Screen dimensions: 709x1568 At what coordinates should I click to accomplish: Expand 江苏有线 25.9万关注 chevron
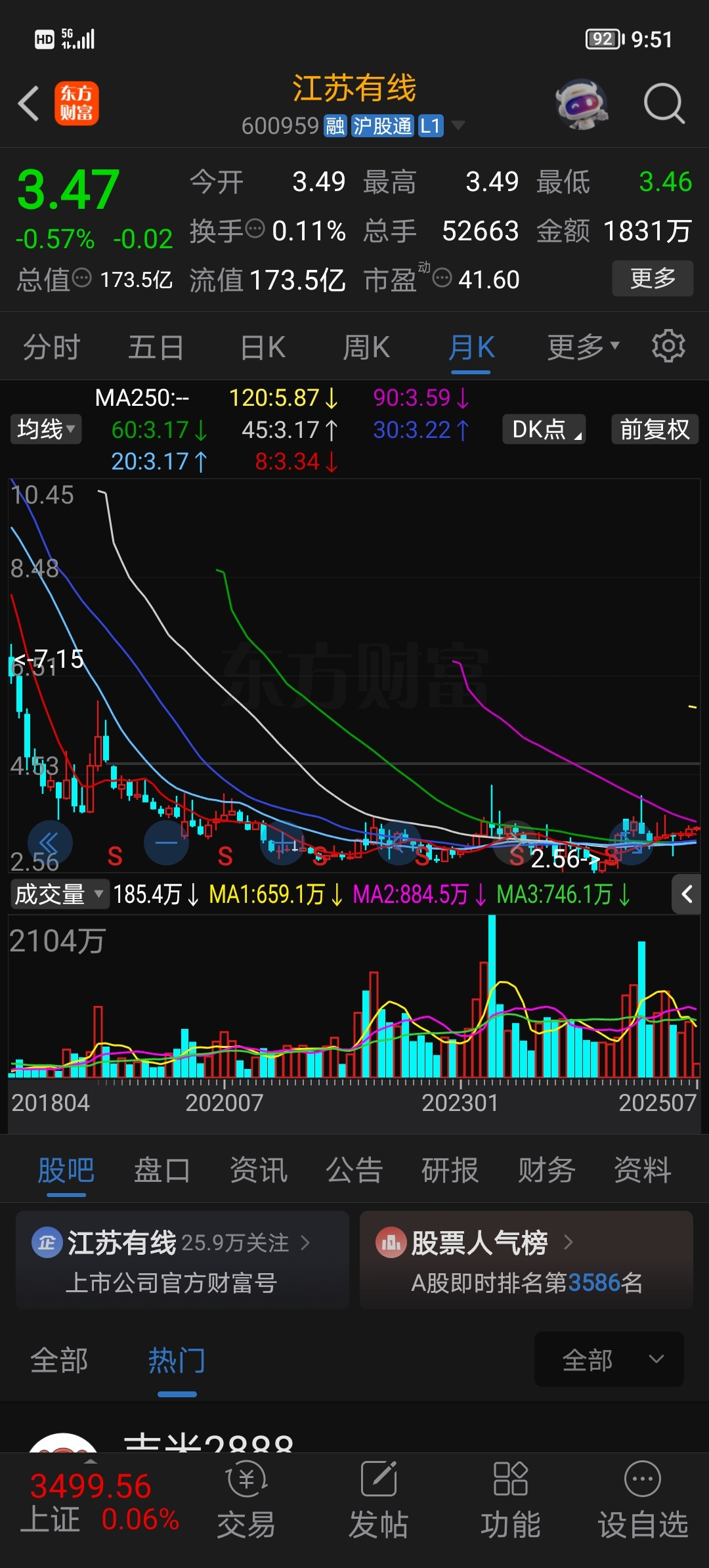pyautogui.click(x=305, y=1242)
